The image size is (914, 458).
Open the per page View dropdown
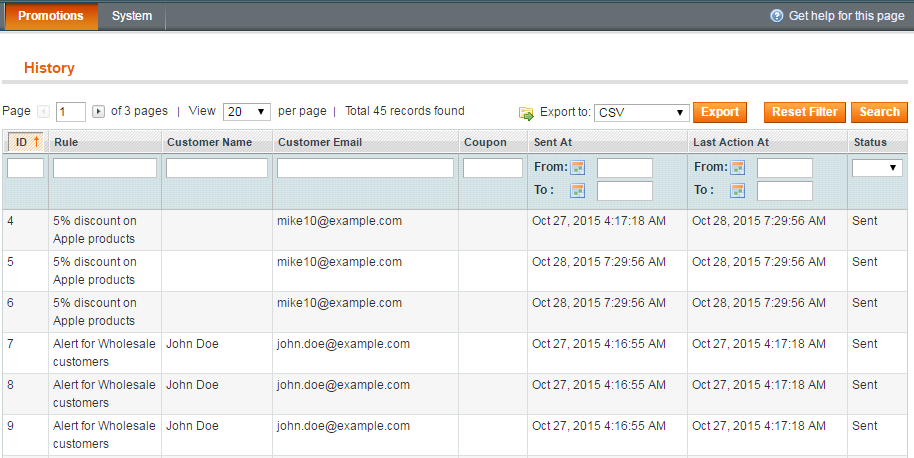tap(247, 111)
